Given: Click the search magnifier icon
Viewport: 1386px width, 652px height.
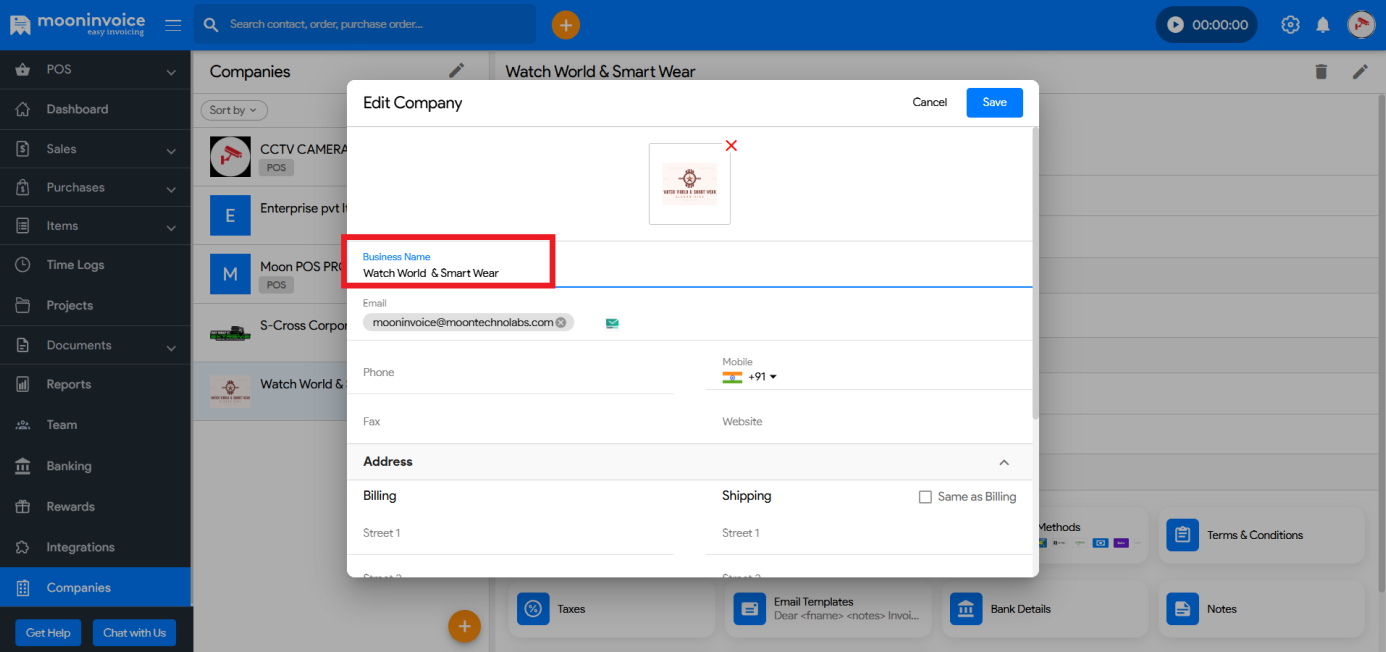Looking at the screenshot, I should 211,24.
